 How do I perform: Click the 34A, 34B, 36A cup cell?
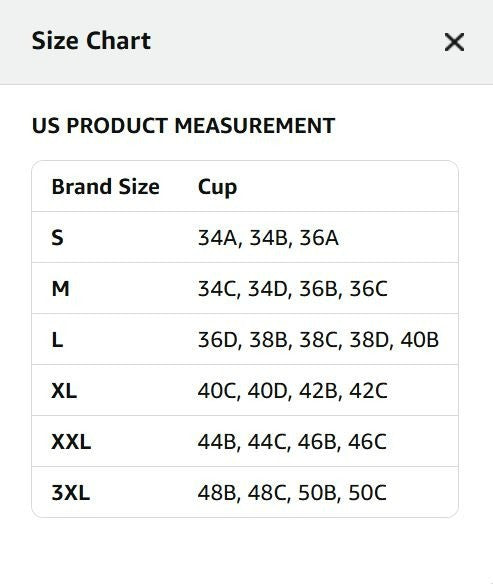pyautogui.click(x=268, y=238)
